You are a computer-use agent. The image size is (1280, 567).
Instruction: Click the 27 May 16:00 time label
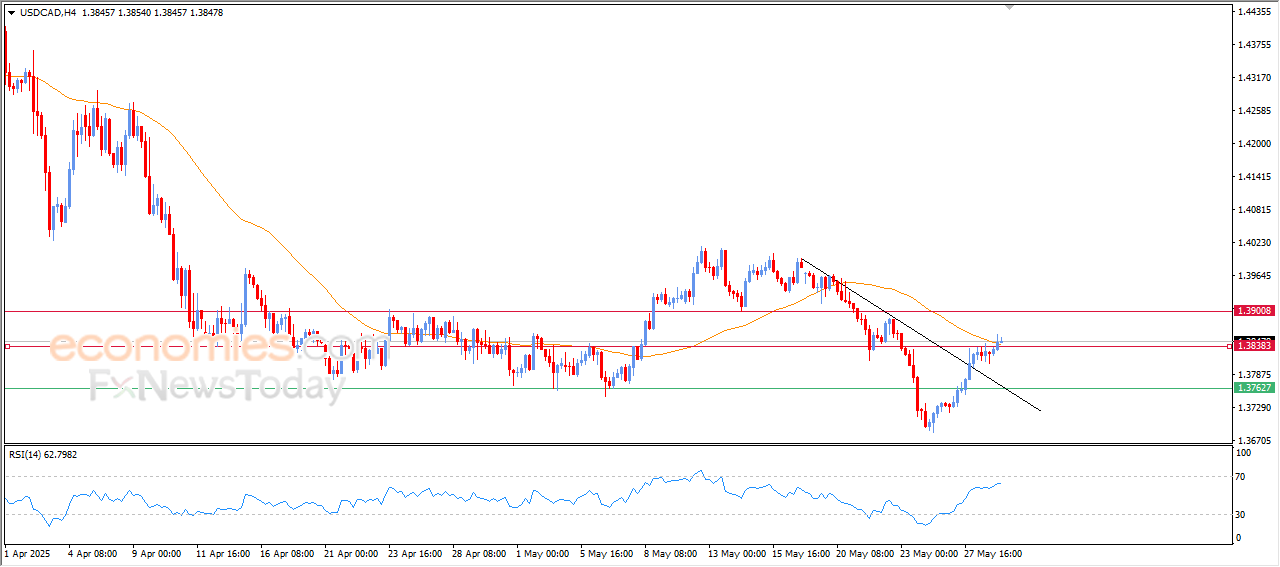[x=991, y=552]
